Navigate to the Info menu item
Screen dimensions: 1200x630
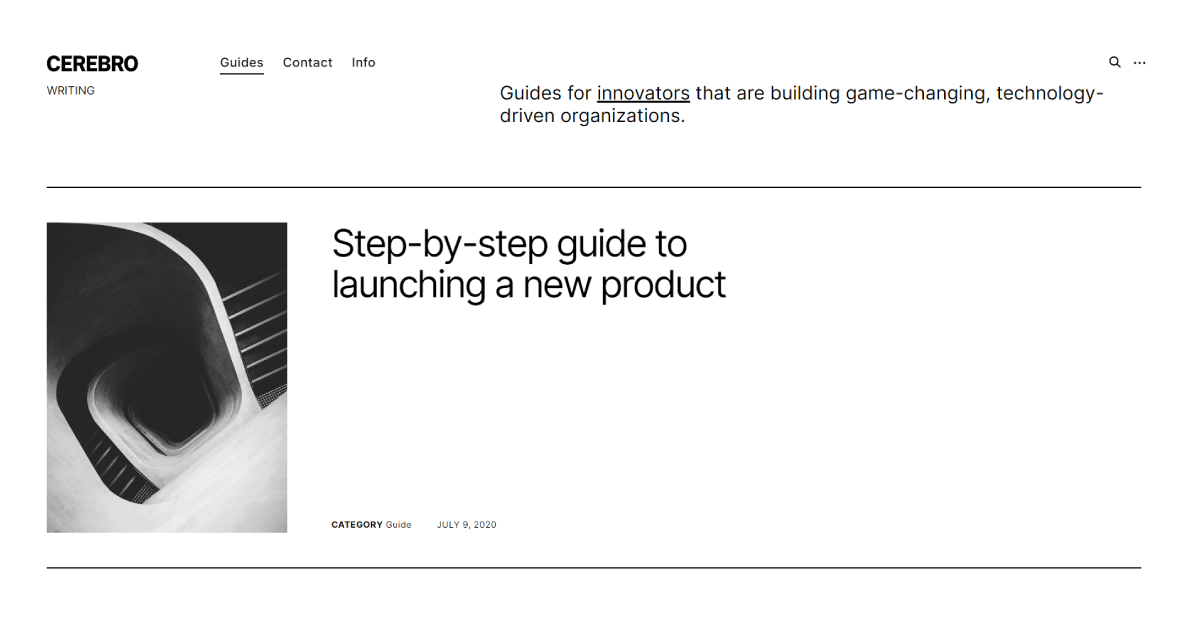(x=363, y=62)
